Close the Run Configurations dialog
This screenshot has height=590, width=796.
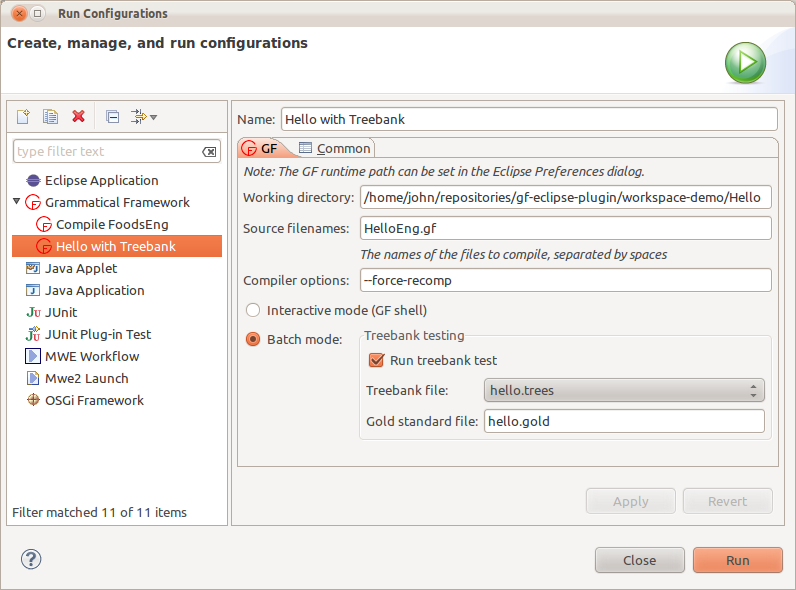tap(640, 560)
